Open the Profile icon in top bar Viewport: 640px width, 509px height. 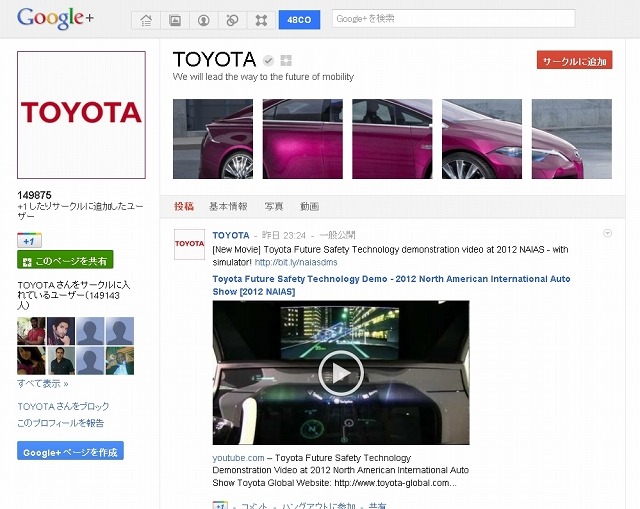[203, 20]
